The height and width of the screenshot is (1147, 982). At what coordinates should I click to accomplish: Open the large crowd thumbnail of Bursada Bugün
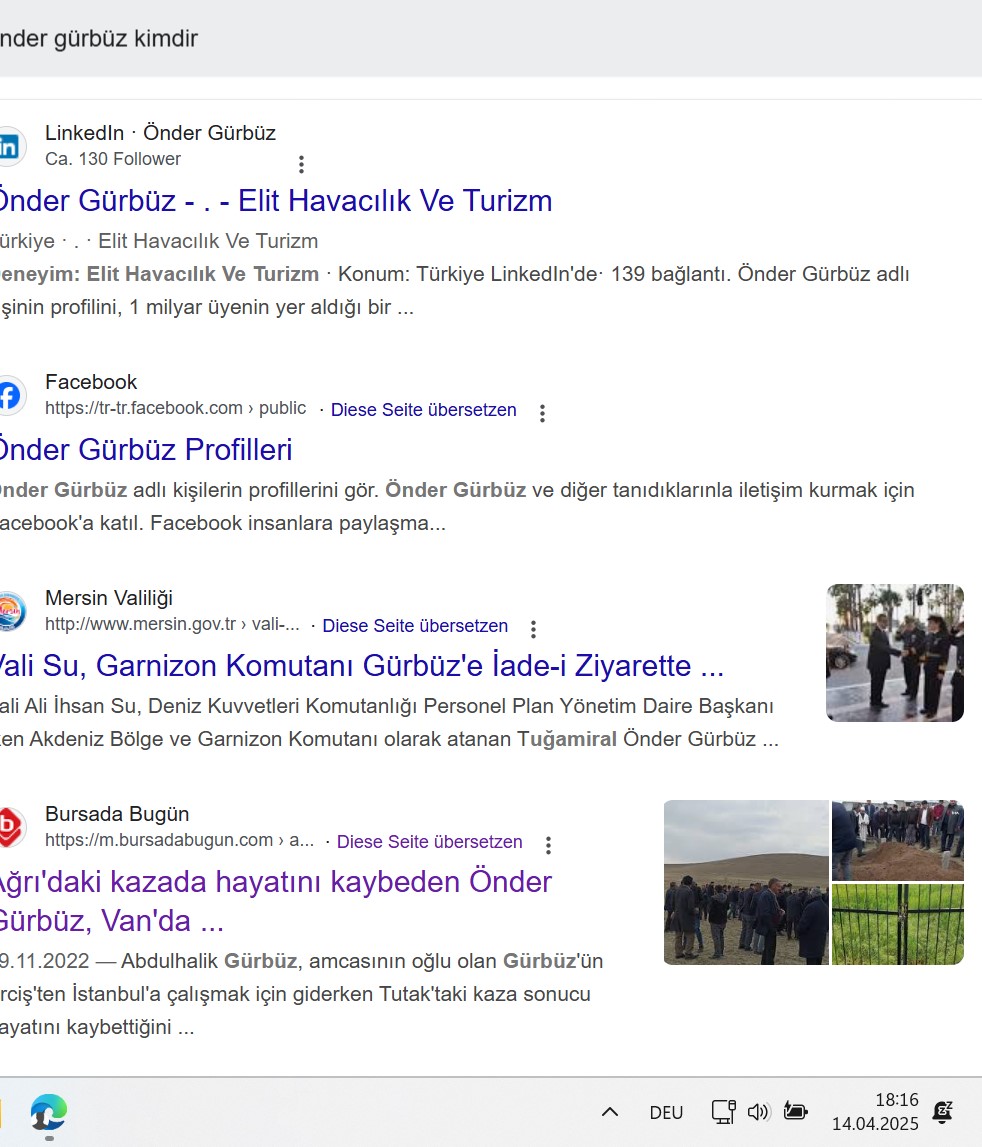pos(746,882)
